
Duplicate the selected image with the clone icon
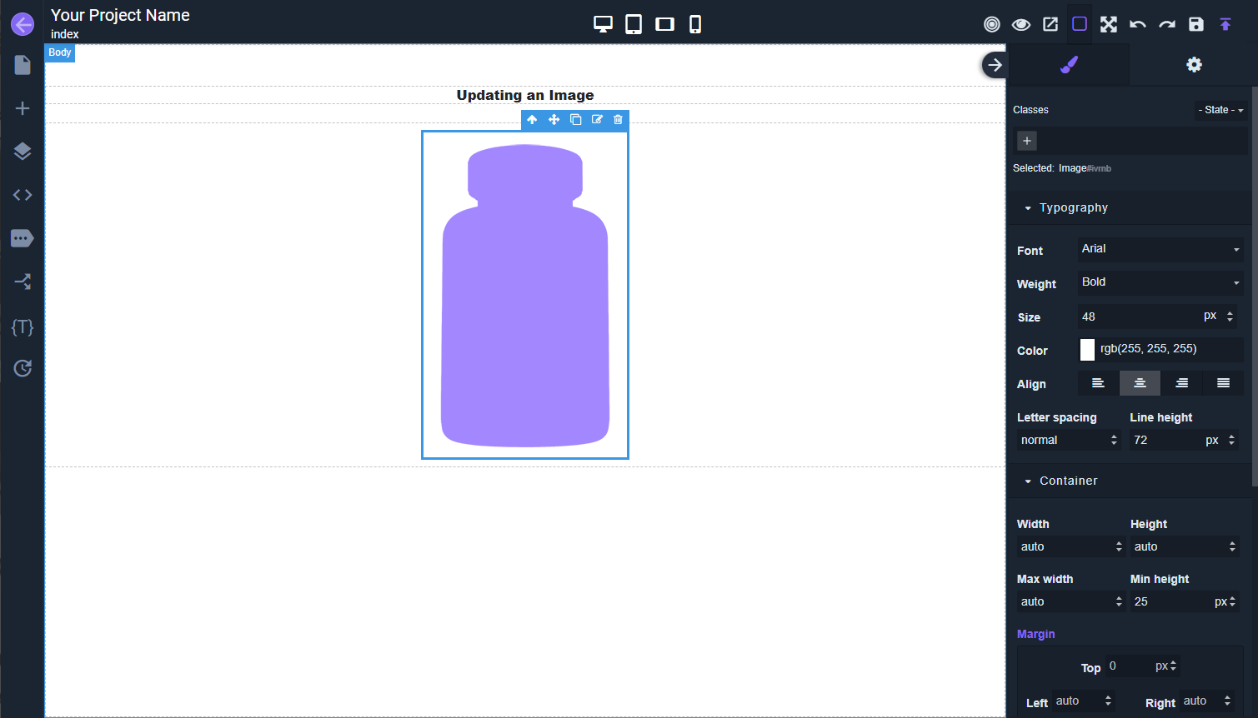click(x=575, y=120)
